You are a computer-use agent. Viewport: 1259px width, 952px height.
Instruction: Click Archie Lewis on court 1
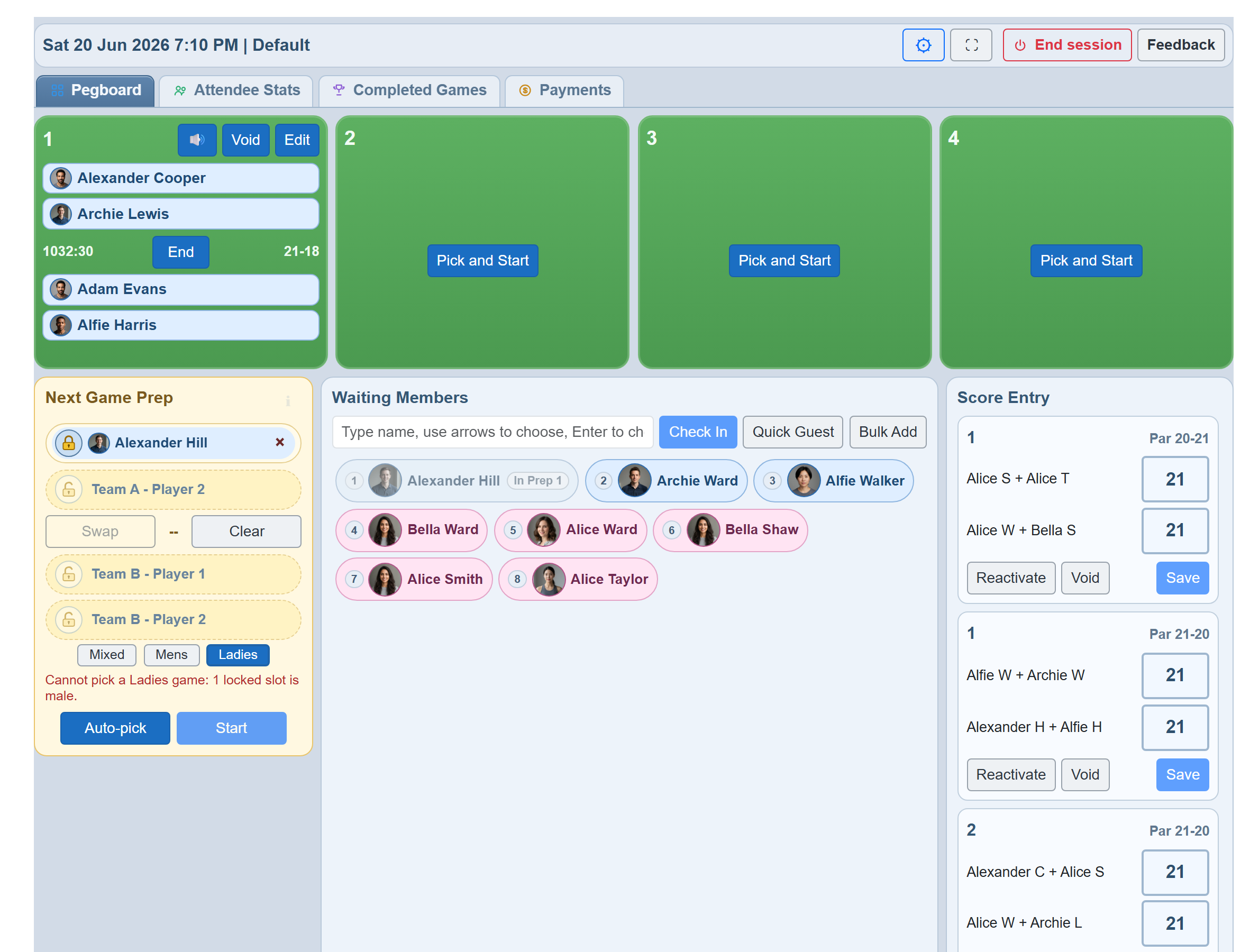point(180,214)
